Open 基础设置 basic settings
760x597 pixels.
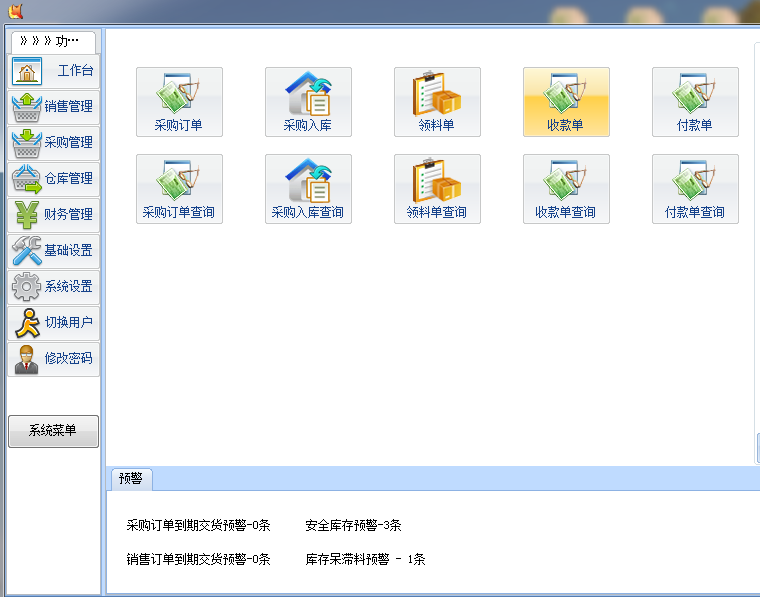point(54,251)
